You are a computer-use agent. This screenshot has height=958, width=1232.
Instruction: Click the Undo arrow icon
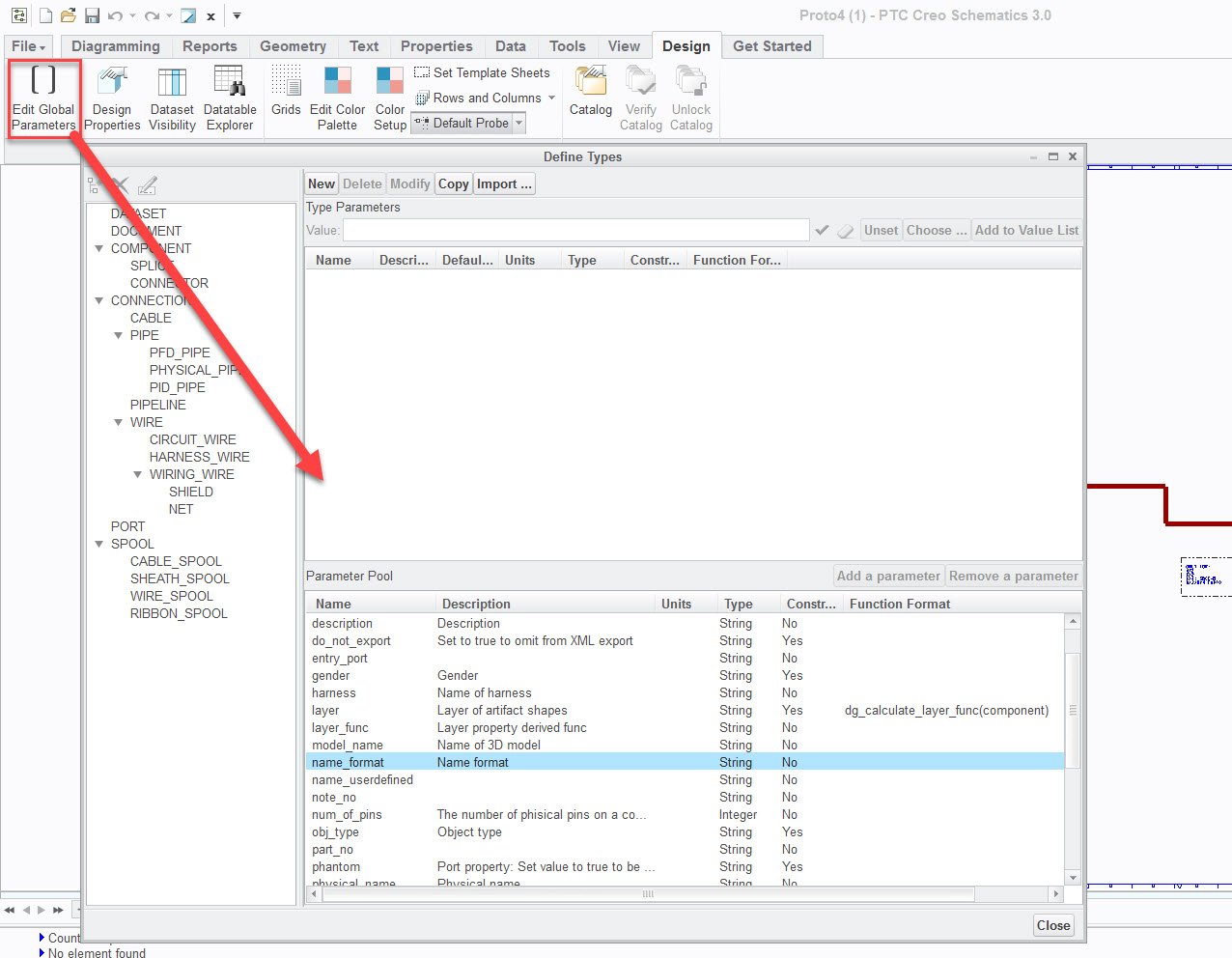pos(116,15)
